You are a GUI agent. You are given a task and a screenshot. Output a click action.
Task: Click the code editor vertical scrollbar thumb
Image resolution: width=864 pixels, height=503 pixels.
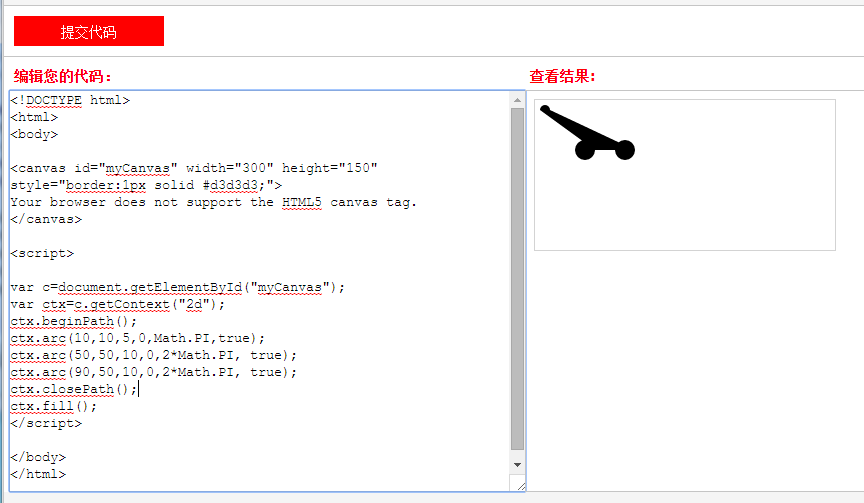click(x=517, y=278)
